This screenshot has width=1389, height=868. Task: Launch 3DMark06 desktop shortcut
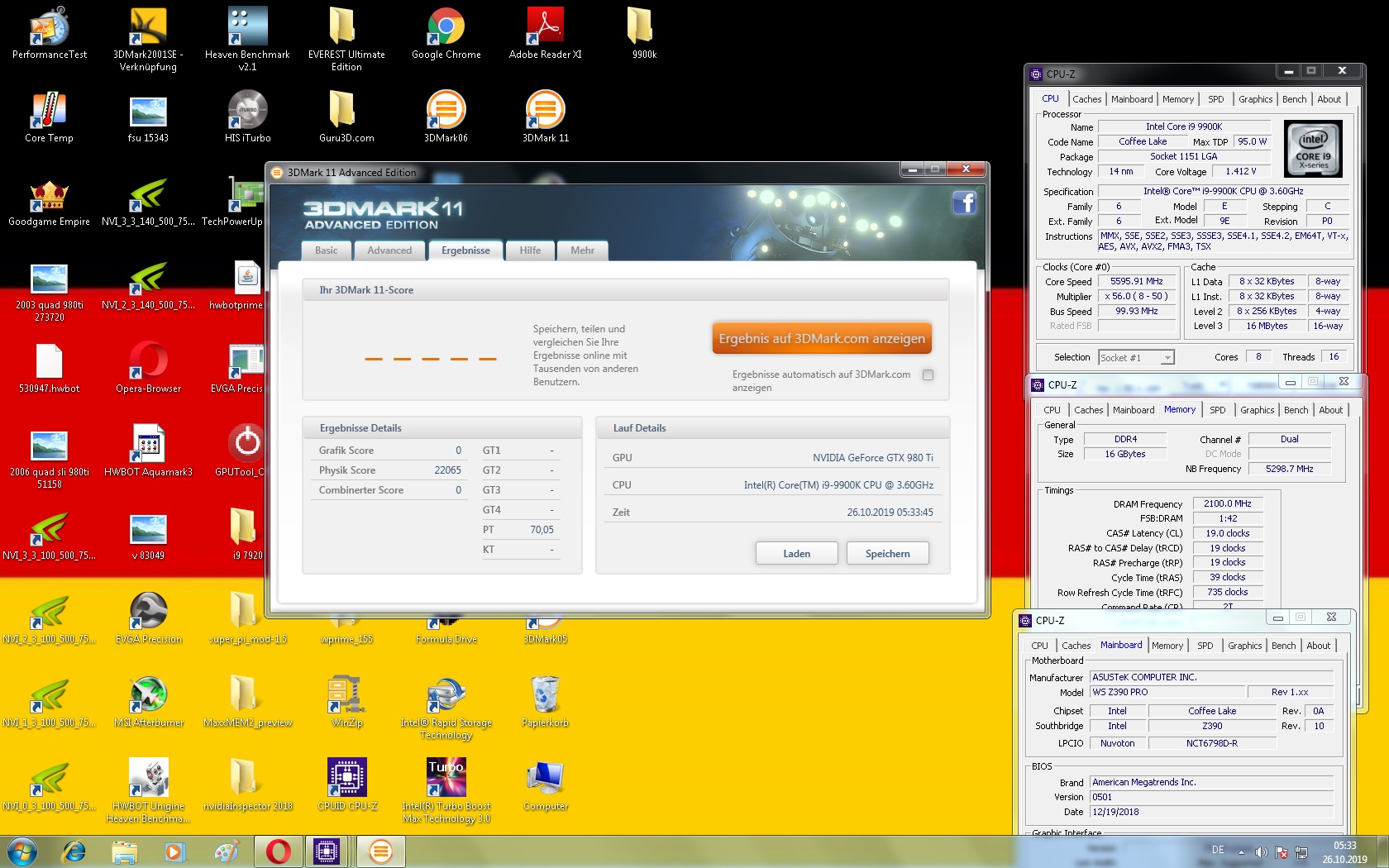click(446, 117)
